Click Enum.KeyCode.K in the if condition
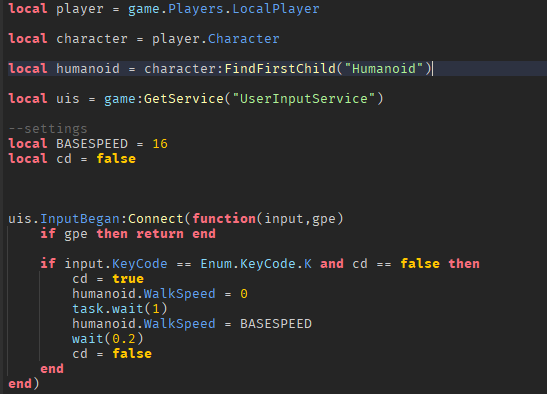Image resolution: width=547 pixels, height=394 pixels. point(256,264)
